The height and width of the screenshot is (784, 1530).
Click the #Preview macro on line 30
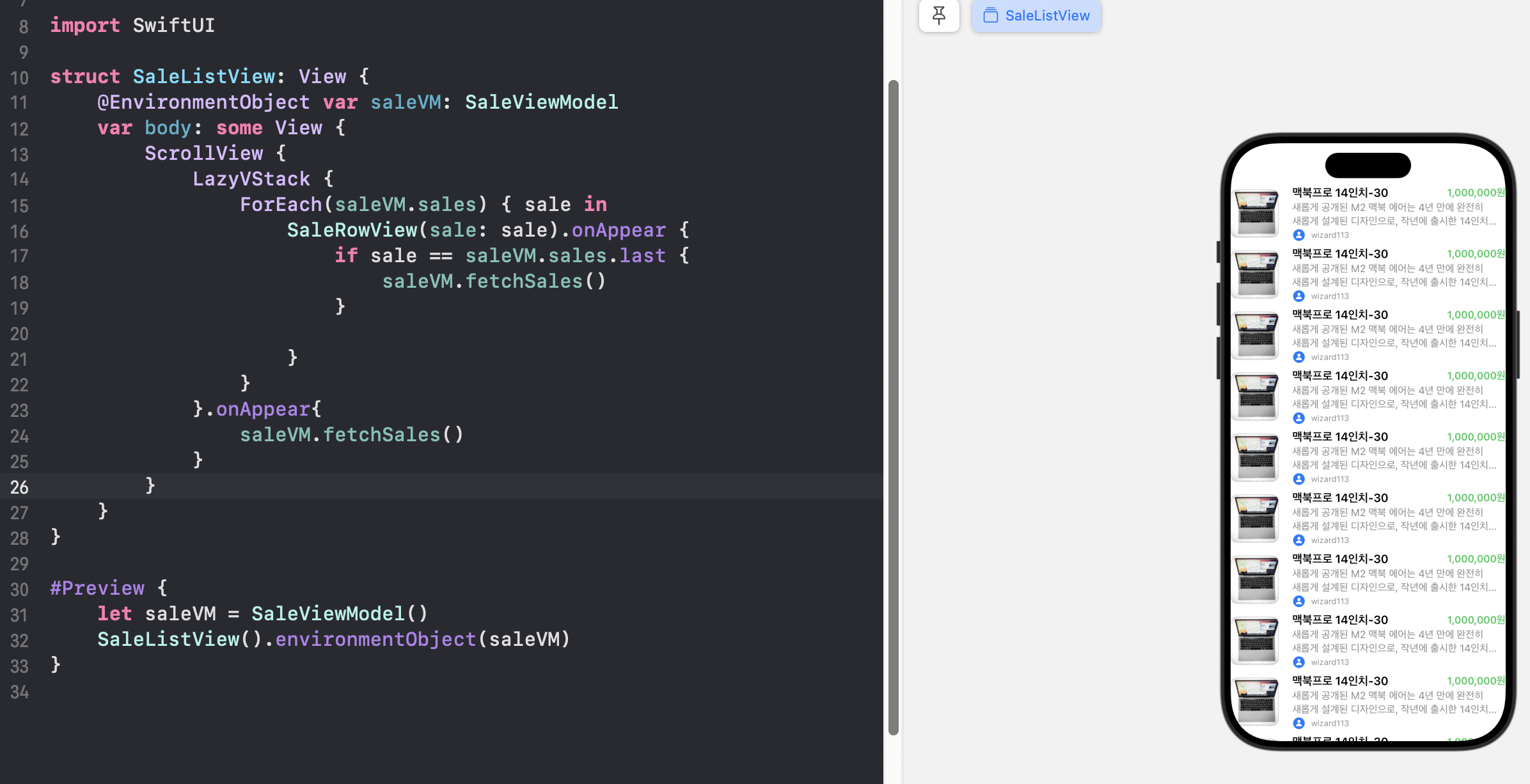[97, 588]
